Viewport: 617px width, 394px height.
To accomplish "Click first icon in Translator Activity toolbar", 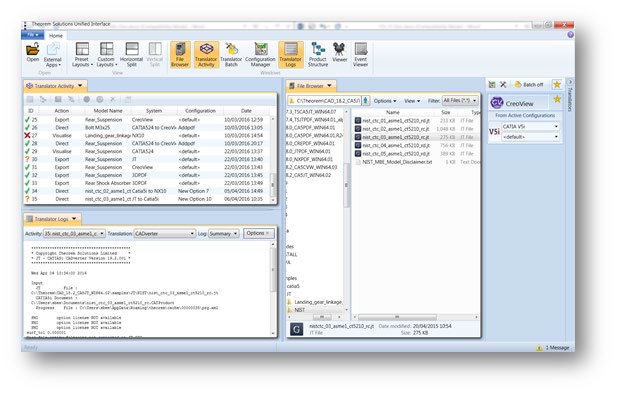I will point(30,100).
